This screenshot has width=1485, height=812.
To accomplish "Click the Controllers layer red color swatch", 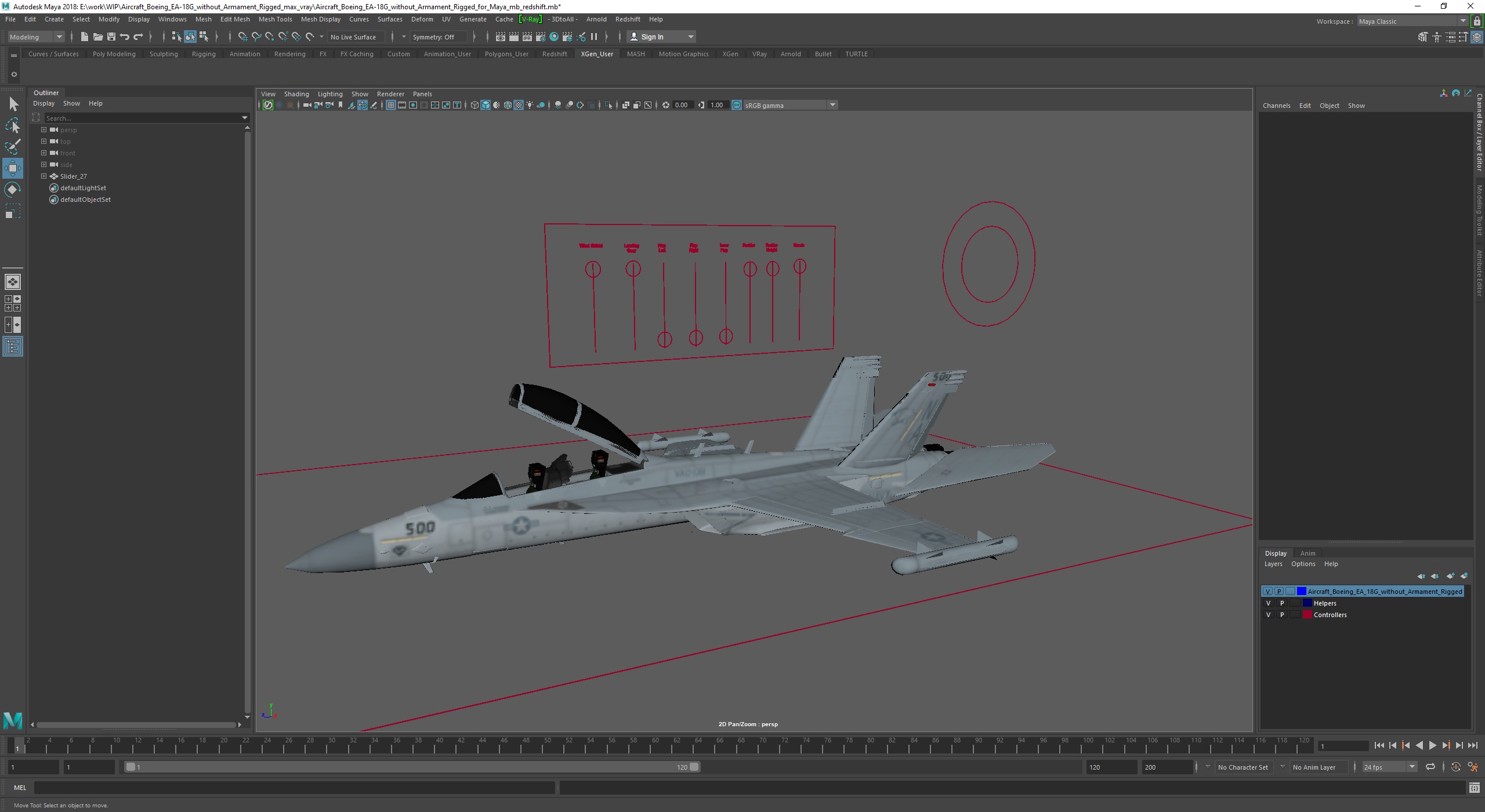I will point(1307,615).
